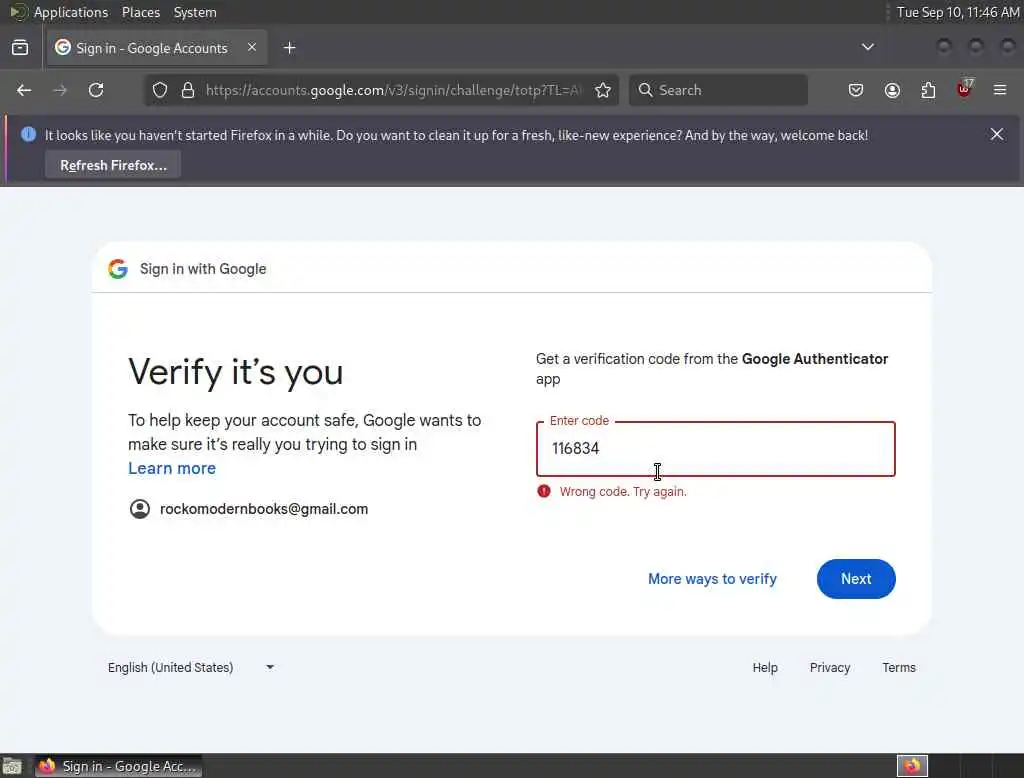The height and width of the screenshot is (778, 1024).
Task: Click the clock showing Tue Sep 10
Action: [x=957, y=12]
